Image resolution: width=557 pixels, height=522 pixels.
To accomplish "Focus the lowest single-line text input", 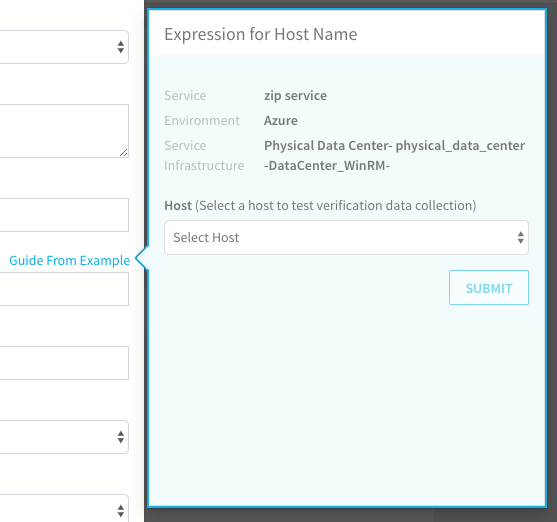I will [64, 363].
